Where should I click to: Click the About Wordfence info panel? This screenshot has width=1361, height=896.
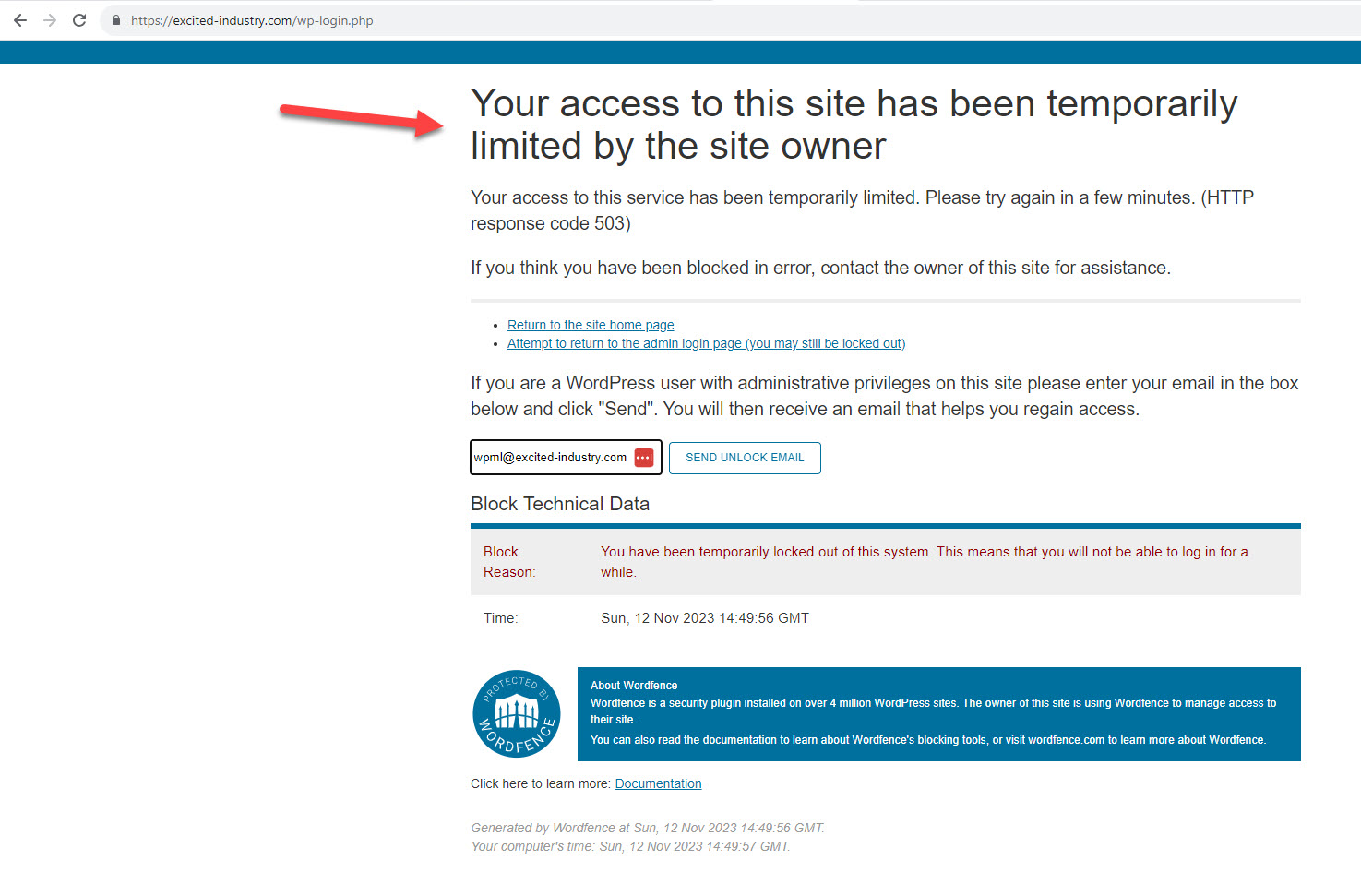point(938,714)
